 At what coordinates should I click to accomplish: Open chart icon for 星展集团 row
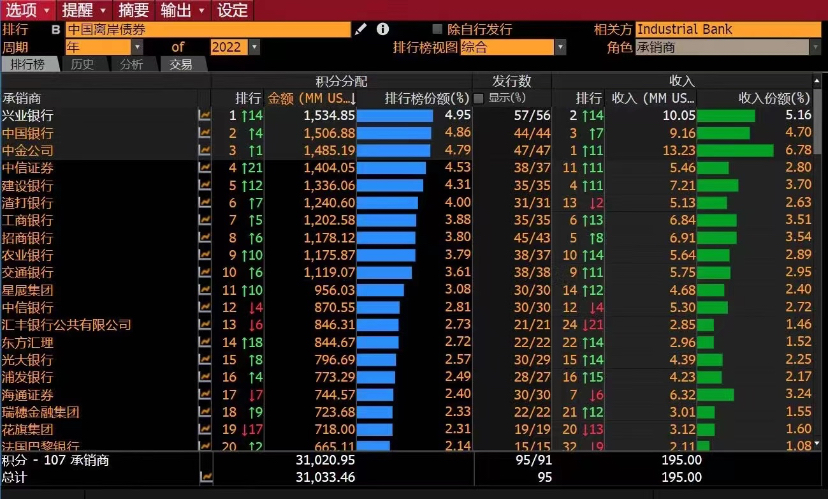(204, 290)
